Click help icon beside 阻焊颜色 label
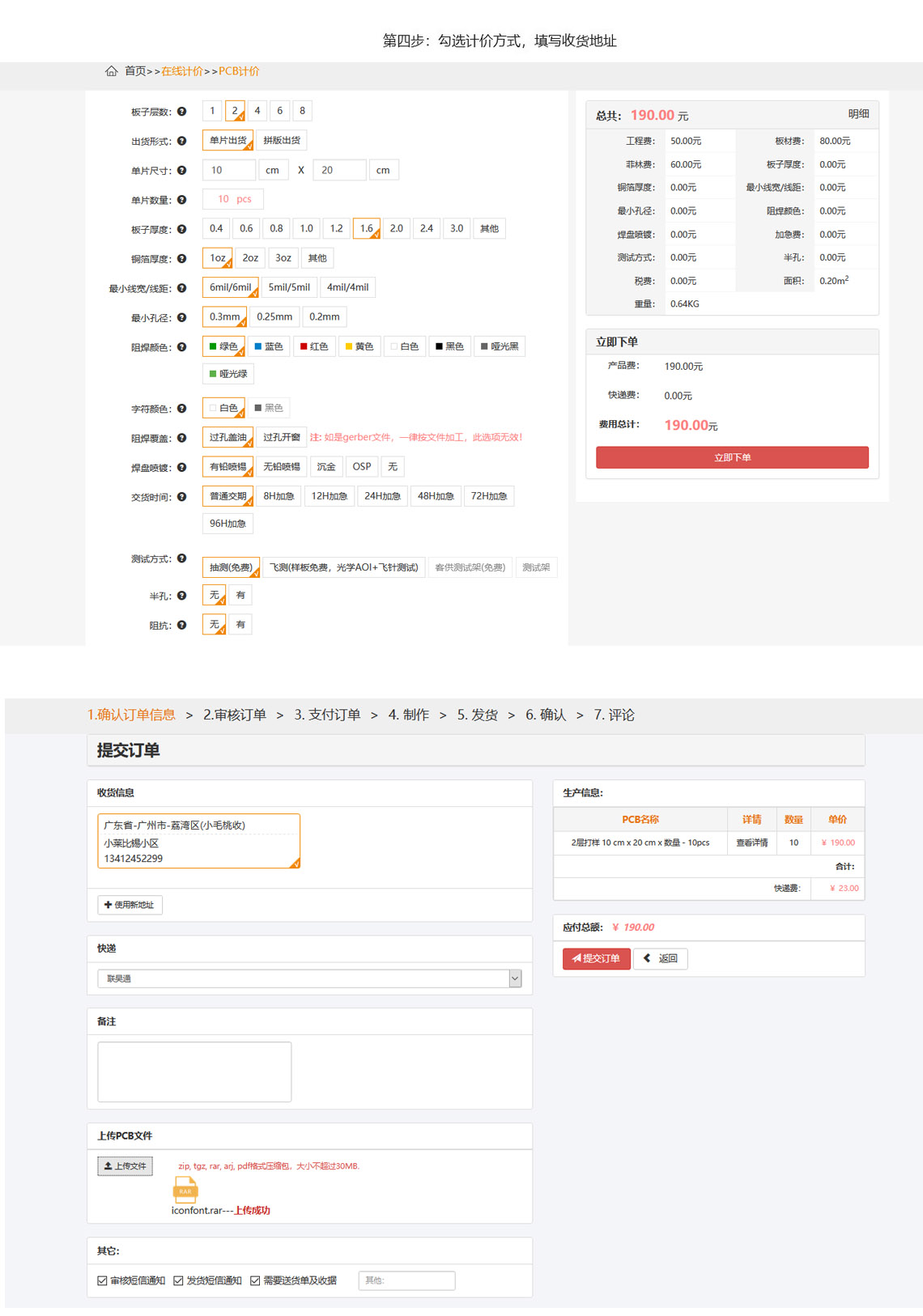Screen dimensions: 923x1316 click(182, 347)
